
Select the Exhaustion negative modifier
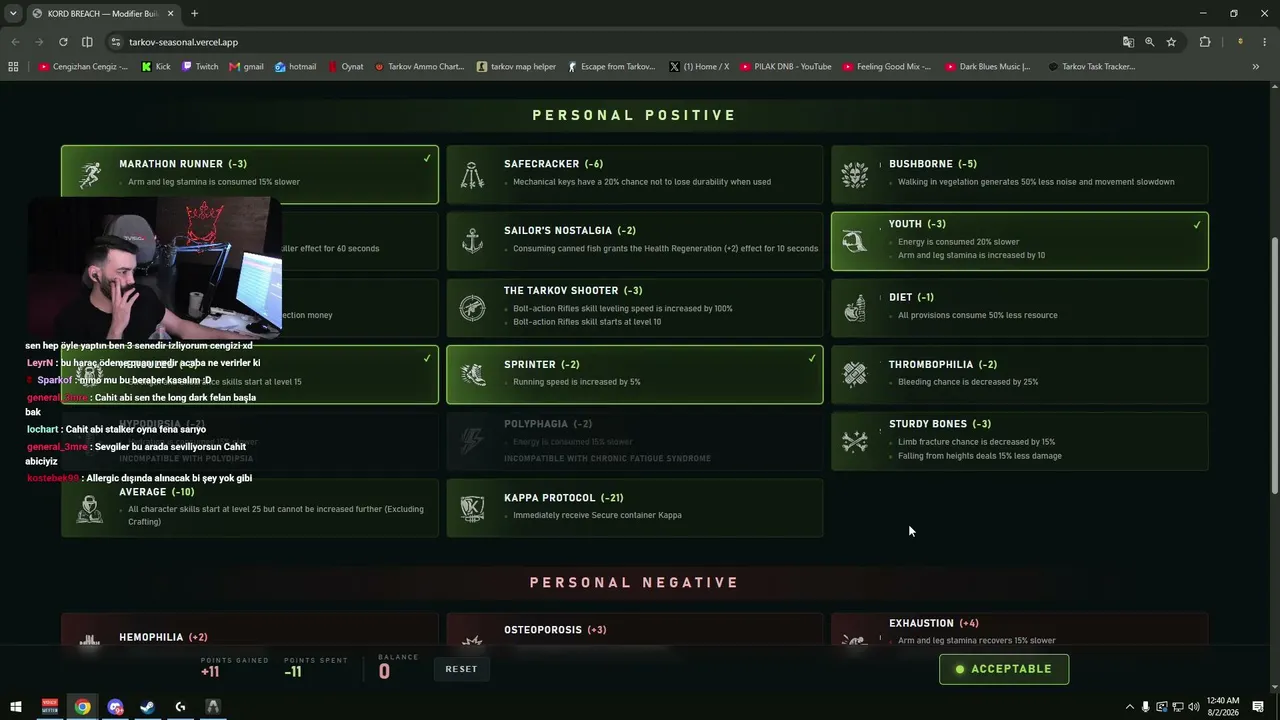pos(1020,629)
